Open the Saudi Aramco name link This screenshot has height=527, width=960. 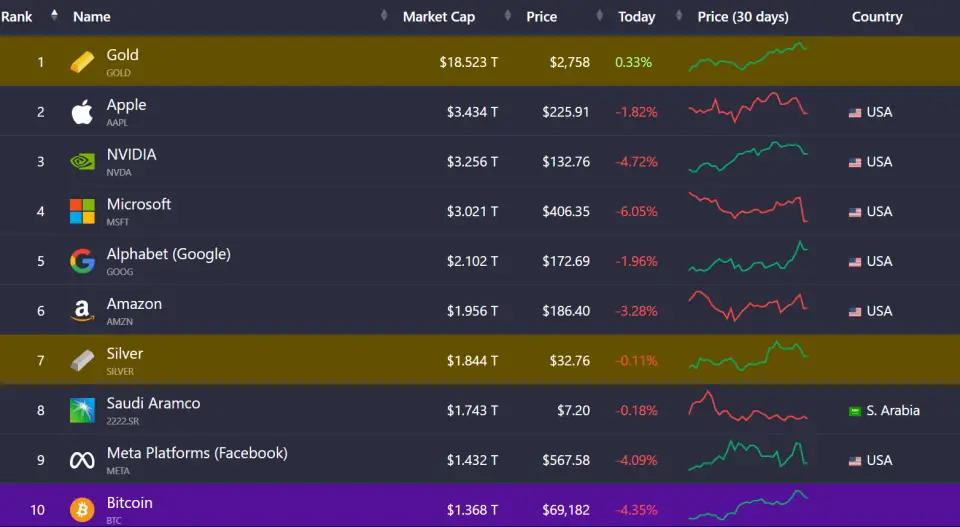tap(153, 403)
